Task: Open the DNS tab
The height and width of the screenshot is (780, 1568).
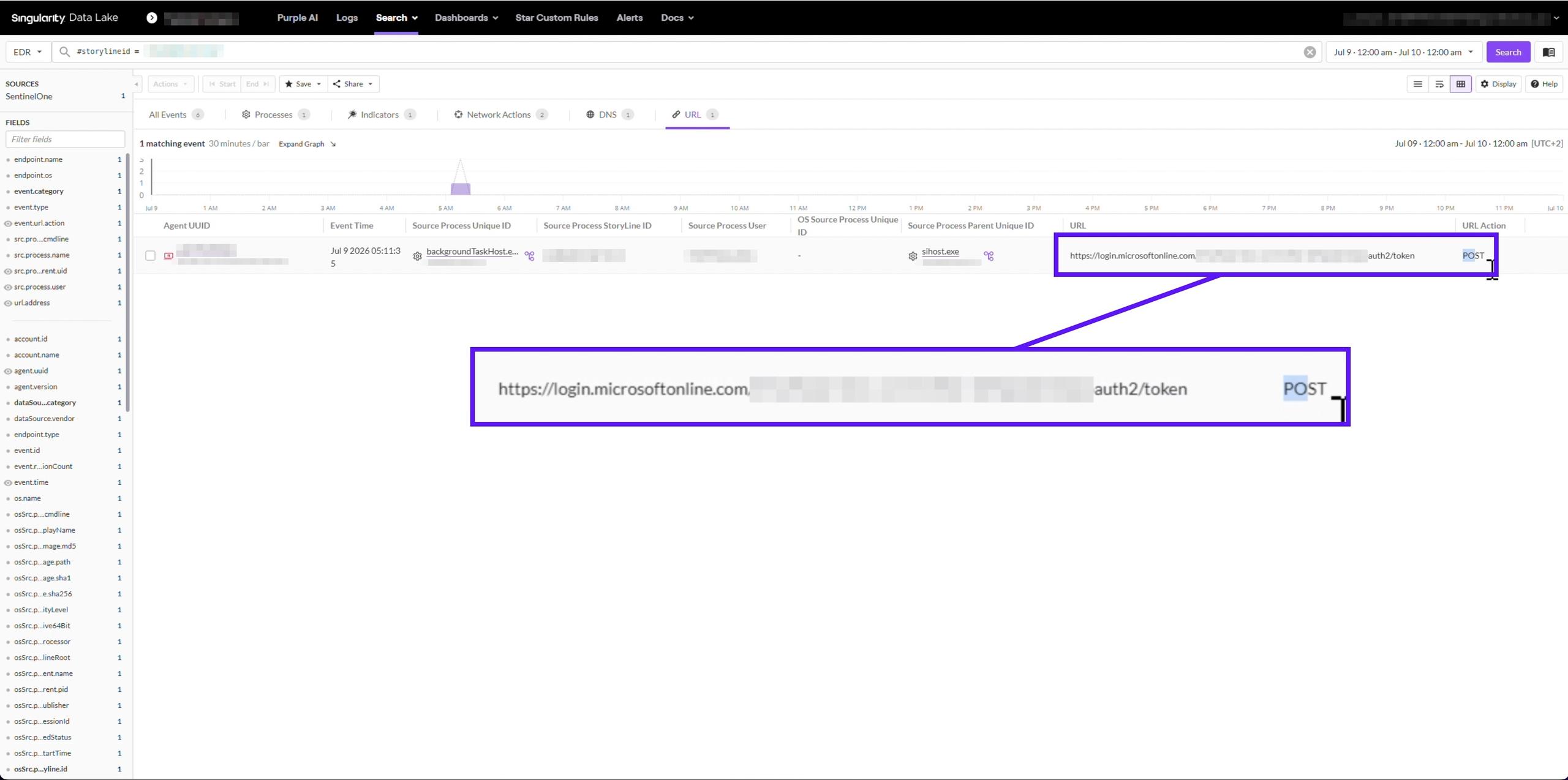Action: click(x=609, y=115)
